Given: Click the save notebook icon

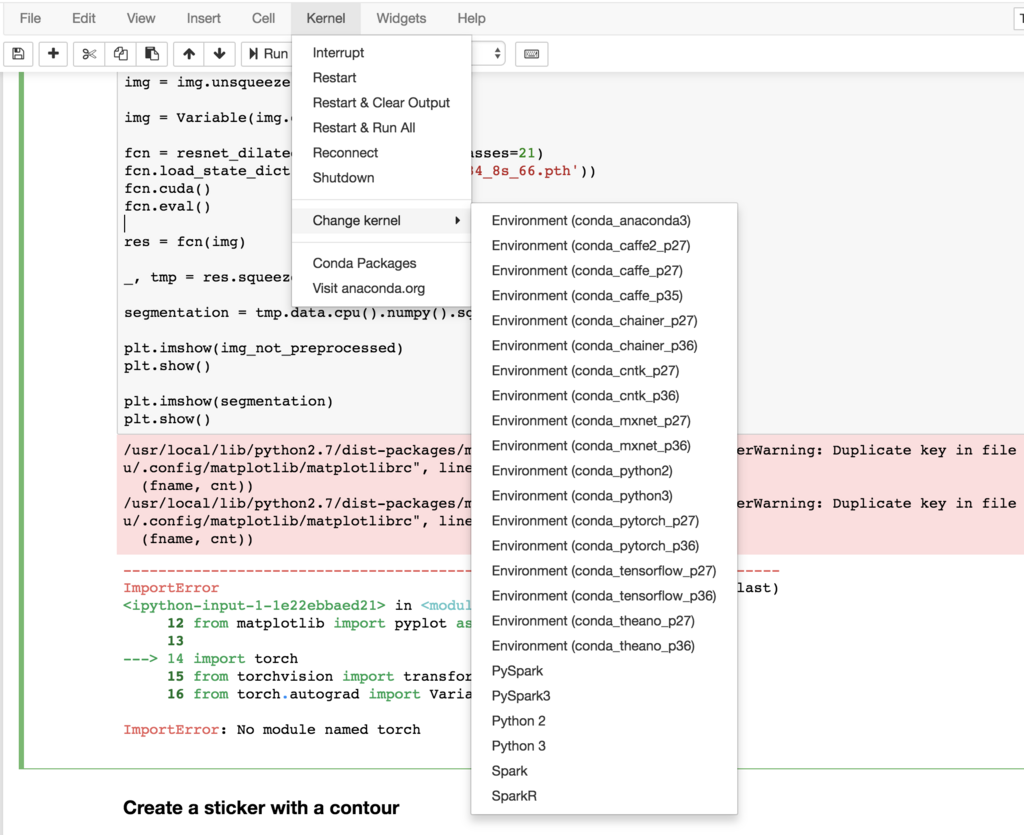Looking at the screenshot, I should pyautogui.click(x=18, y=54).
